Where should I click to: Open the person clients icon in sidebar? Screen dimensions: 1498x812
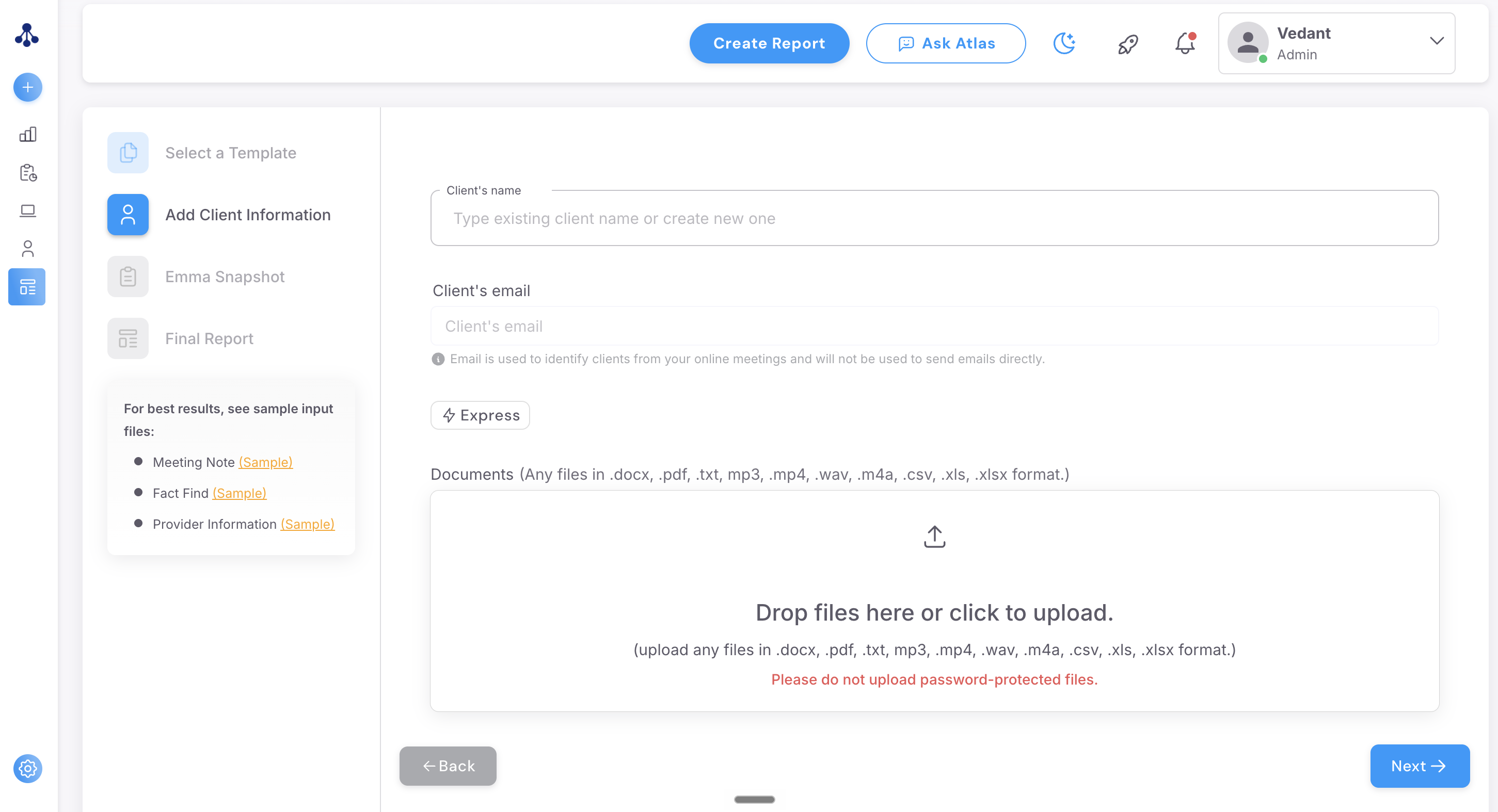point(27,249)
